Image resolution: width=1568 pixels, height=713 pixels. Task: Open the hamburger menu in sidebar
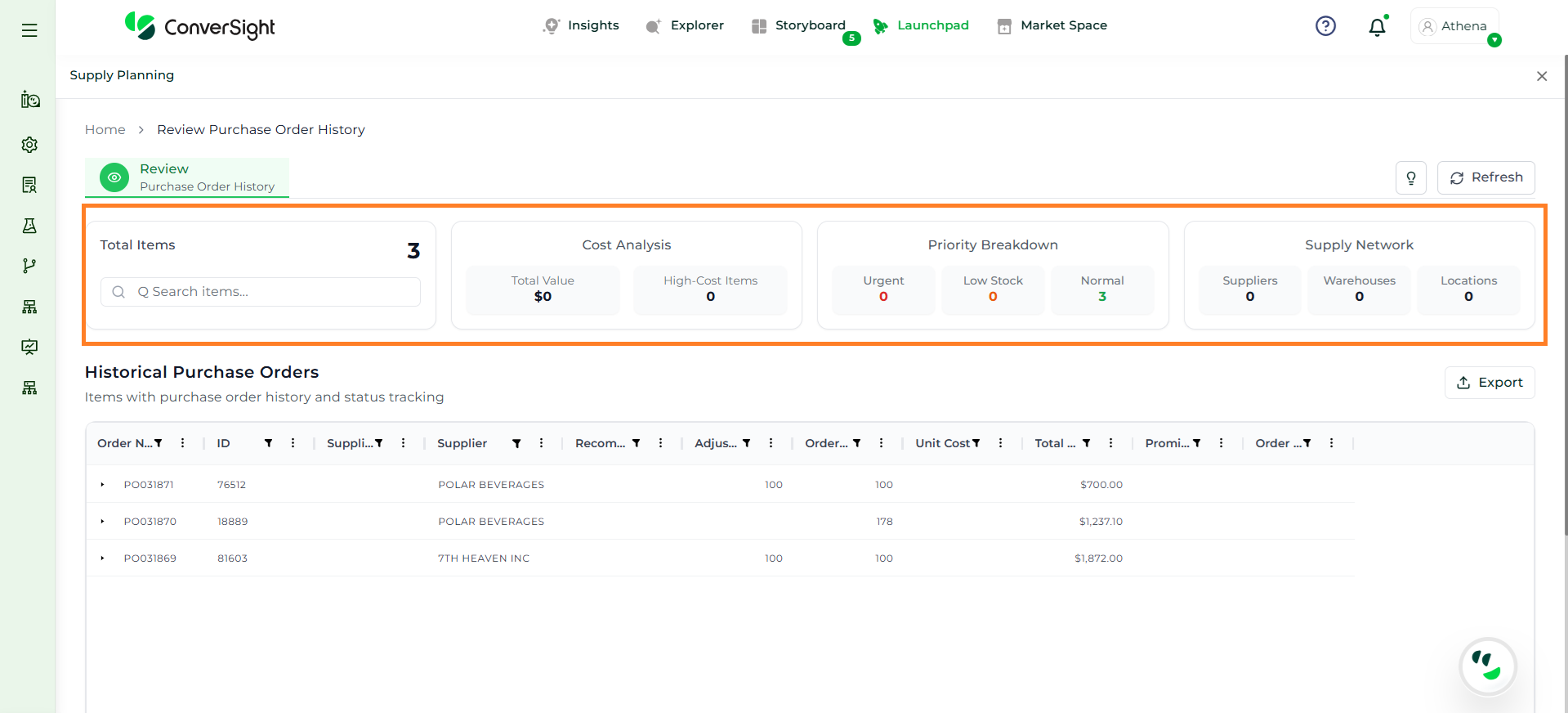pyautogui.click(x=29, y=30)
